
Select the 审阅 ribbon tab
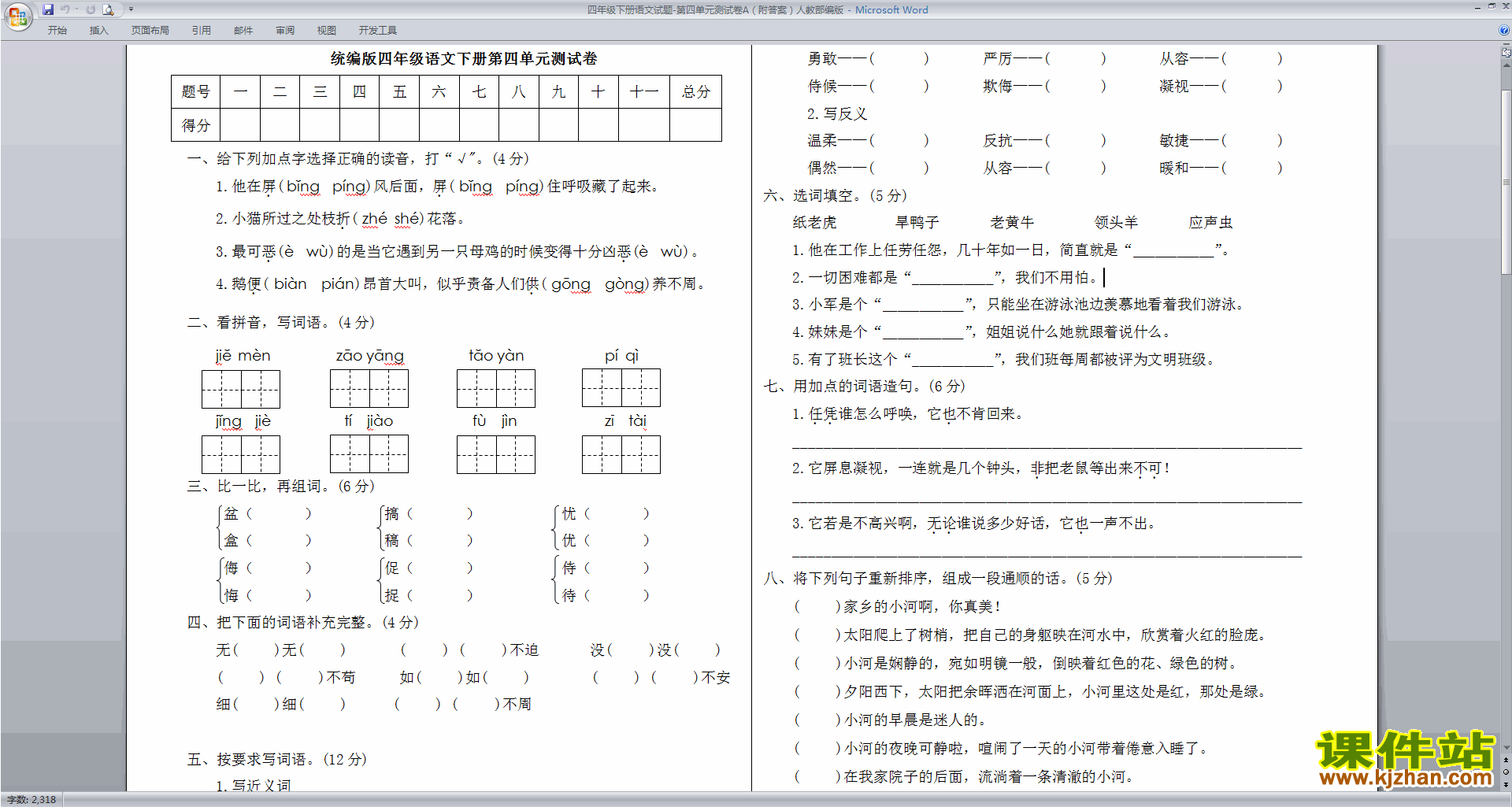pyautogui.click(x=284, y=31)
